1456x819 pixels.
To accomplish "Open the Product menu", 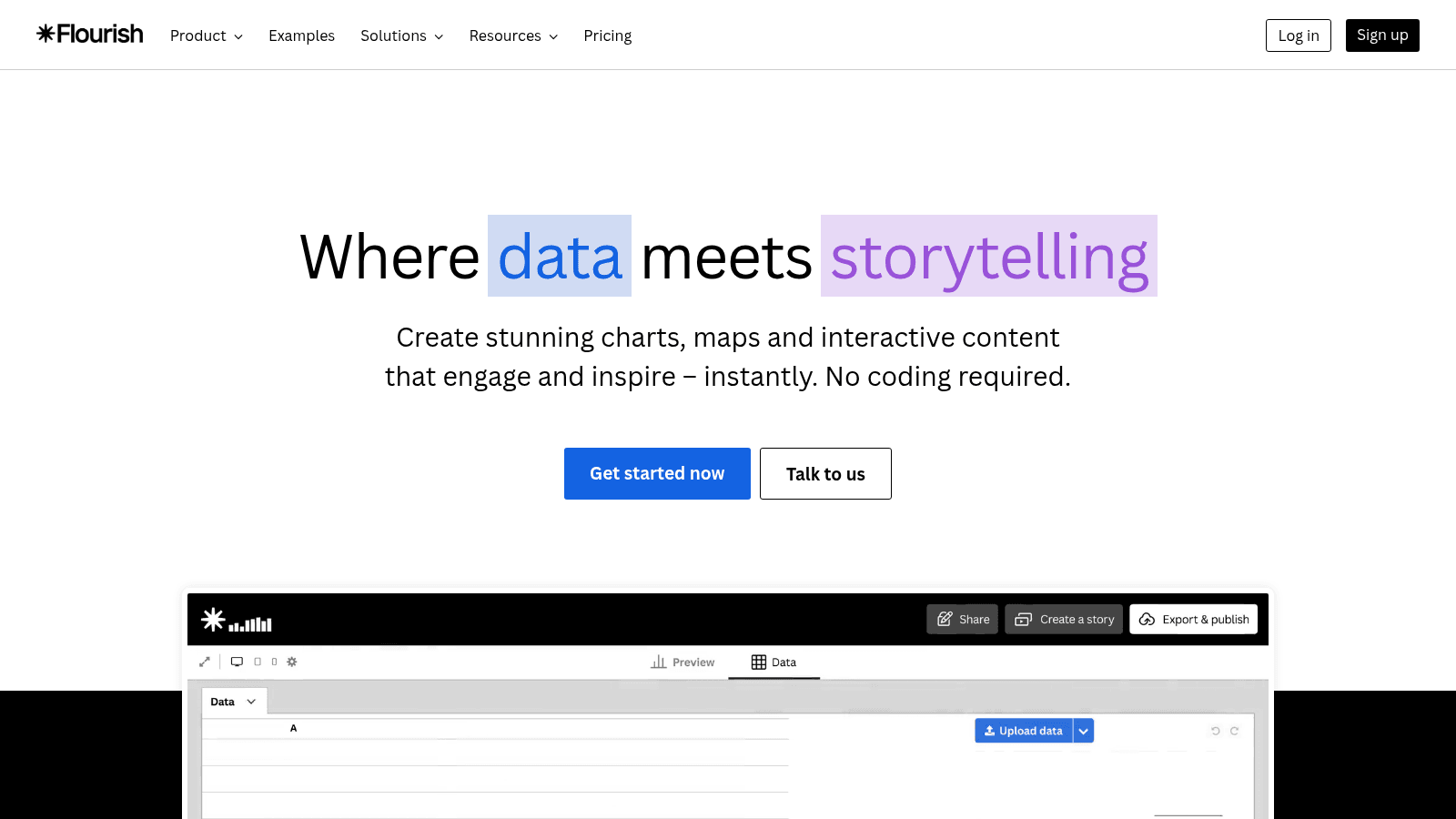I will coord(207,35).
